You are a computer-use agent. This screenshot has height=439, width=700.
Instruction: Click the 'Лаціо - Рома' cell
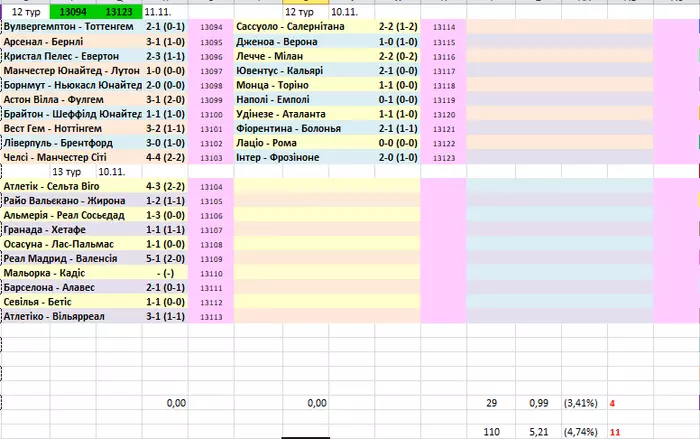point(304,143)
